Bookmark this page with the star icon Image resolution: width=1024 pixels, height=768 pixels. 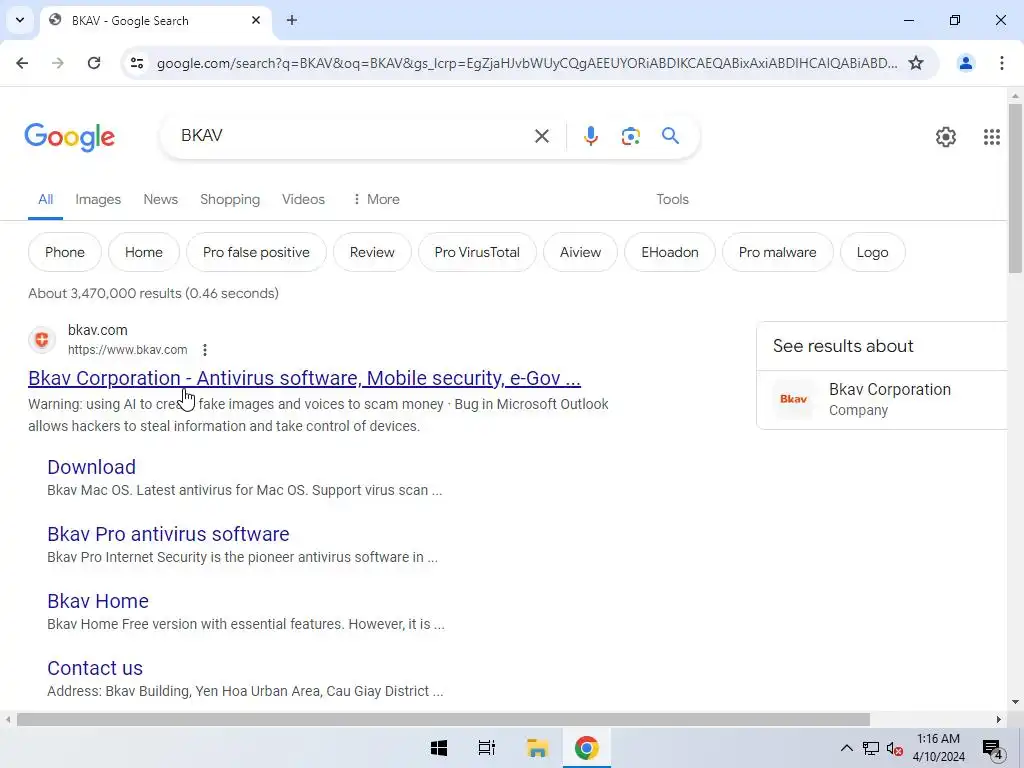916,63
